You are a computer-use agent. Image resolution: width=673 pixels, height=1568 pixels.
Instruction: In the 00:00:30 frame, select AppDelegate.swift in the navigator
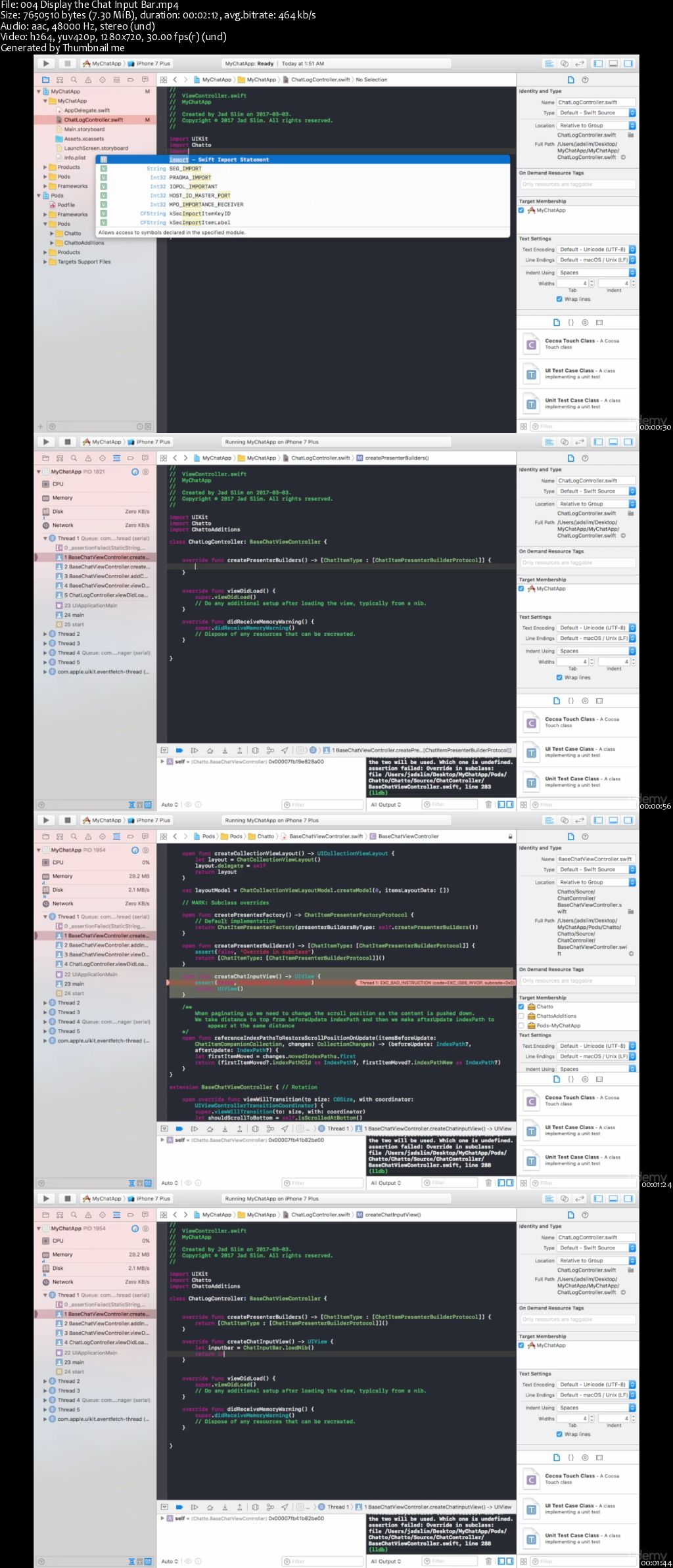(x=86, y=110)
